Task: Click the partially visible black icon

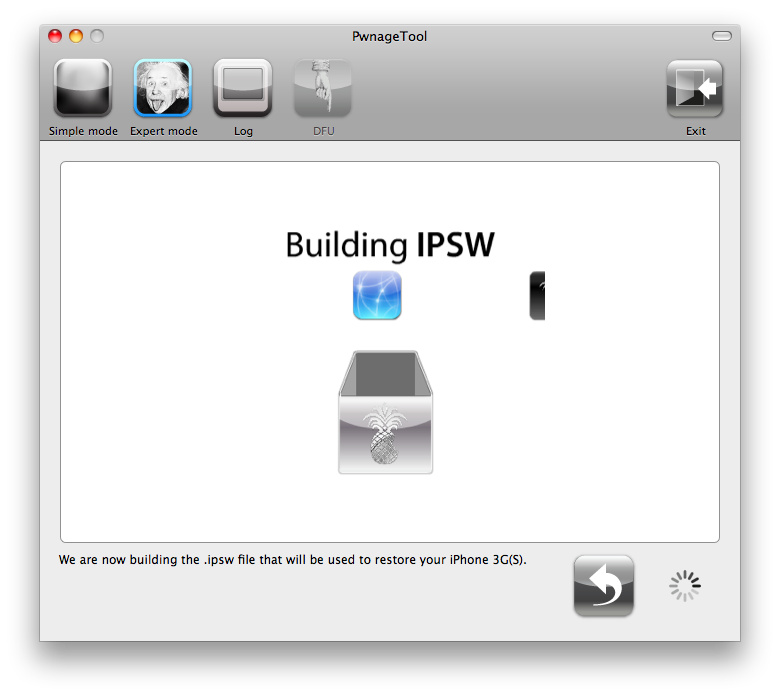Action: (537, 296)
